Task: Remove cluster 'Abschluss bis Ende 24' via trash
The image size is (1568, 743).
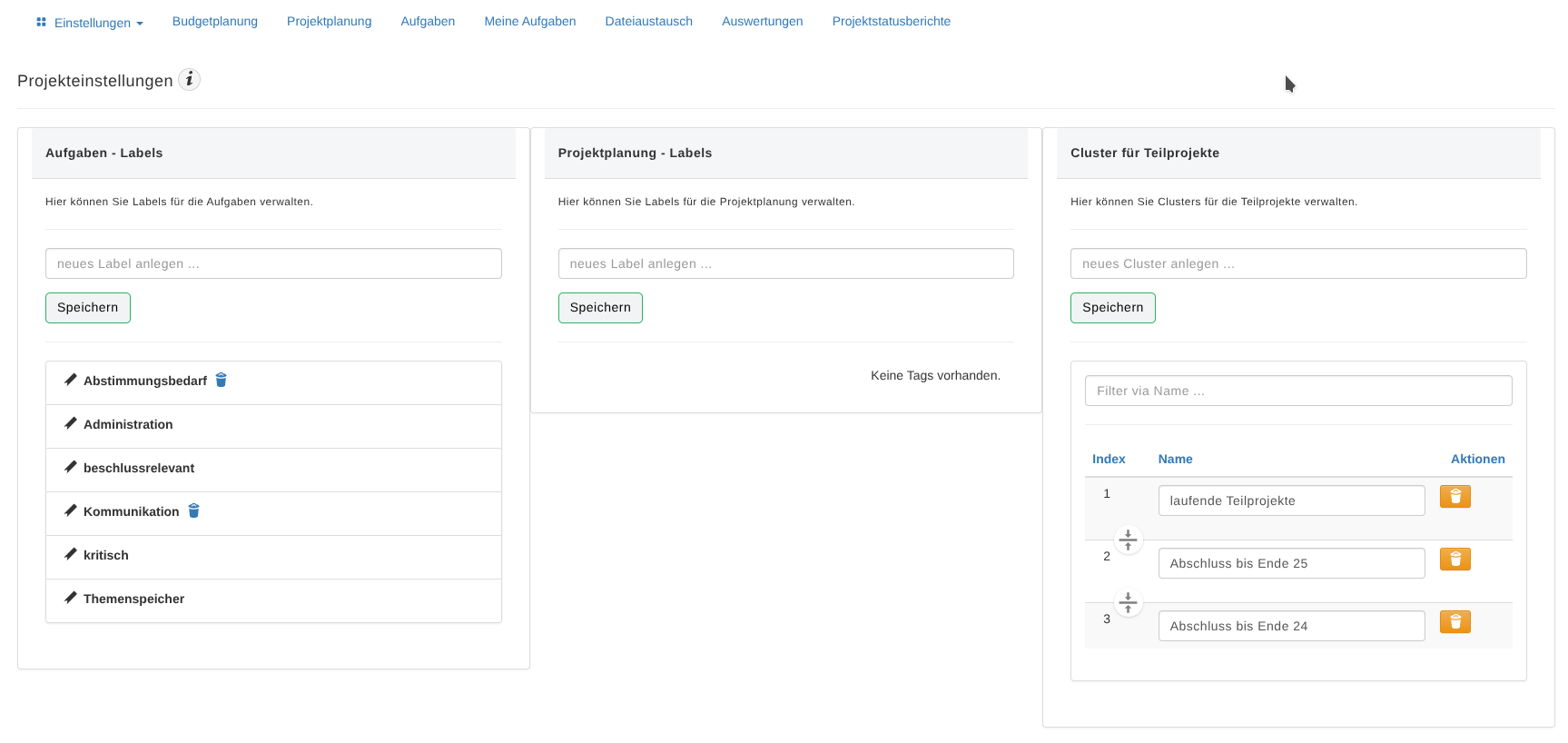Action: [1455, 622]
